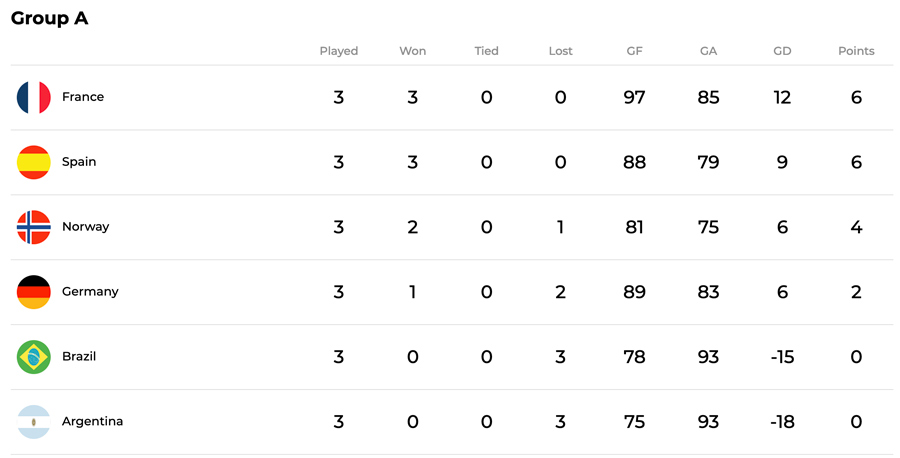Click the GD column header
This screenshot has height=458, width=900.
[x=782, y=51]
